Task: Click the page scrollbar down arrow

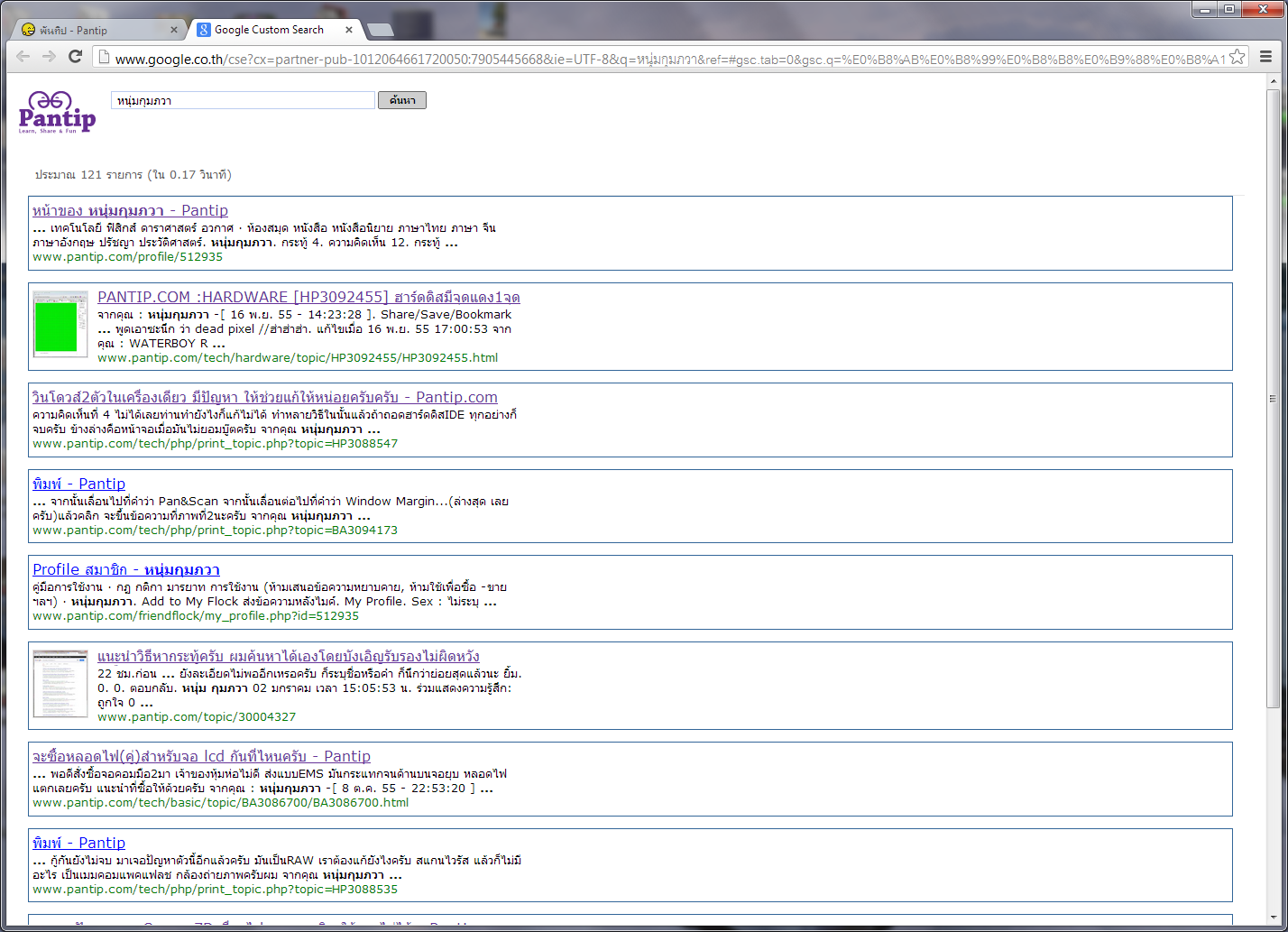Action: coord(1273,918)
